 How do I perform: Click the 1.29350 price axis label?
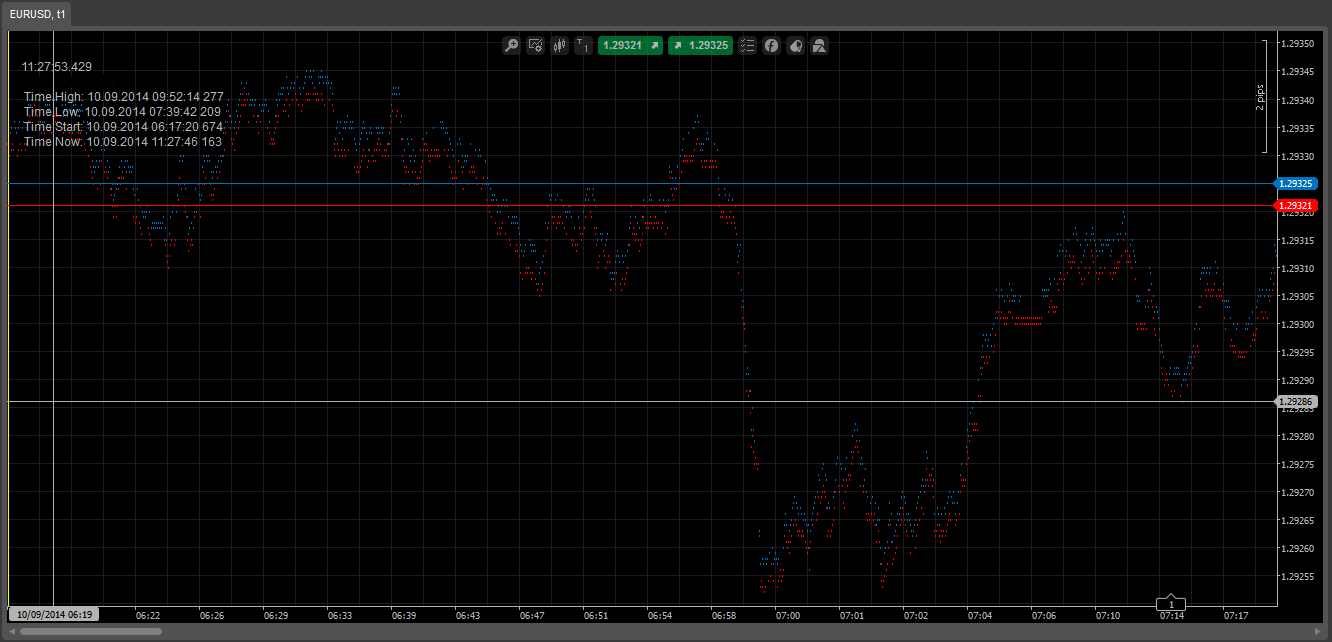(1299, 44)
